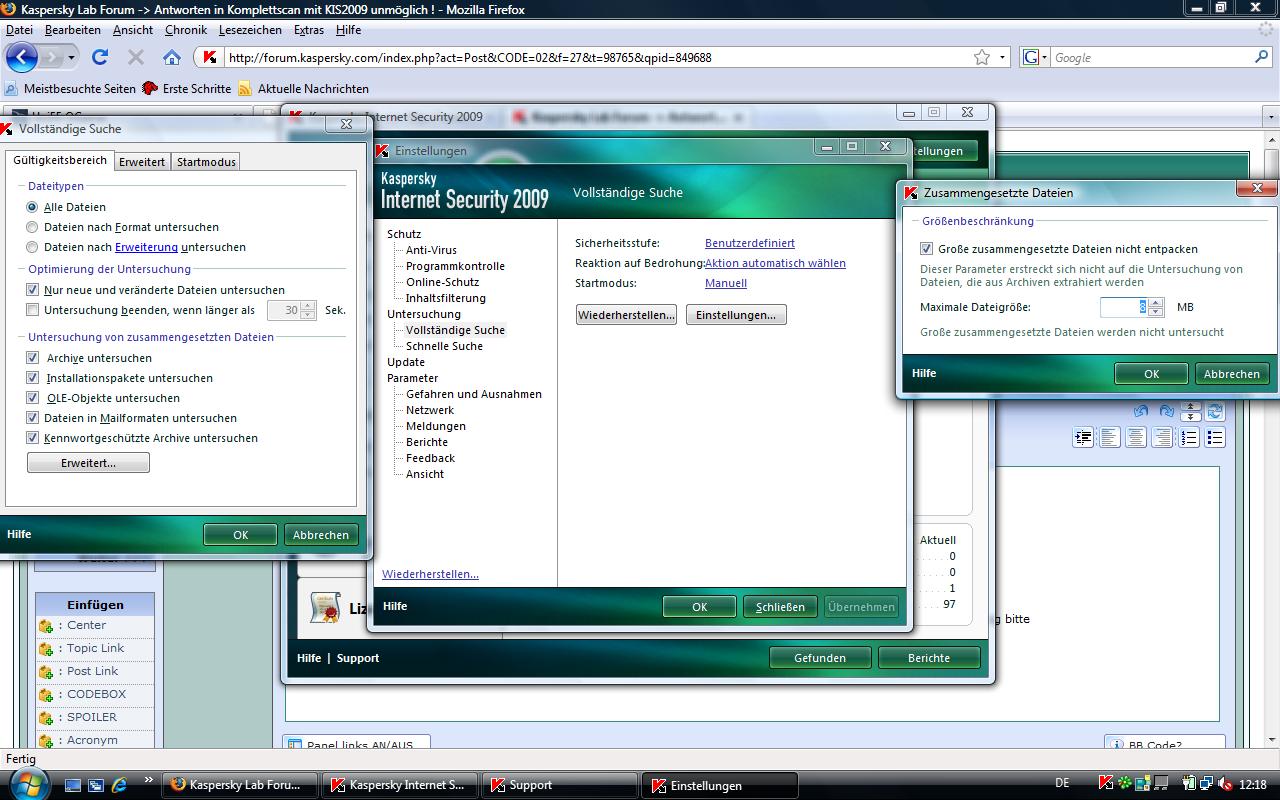Click the Erweitert... button
1280x800 pixels.
[88, 463]
